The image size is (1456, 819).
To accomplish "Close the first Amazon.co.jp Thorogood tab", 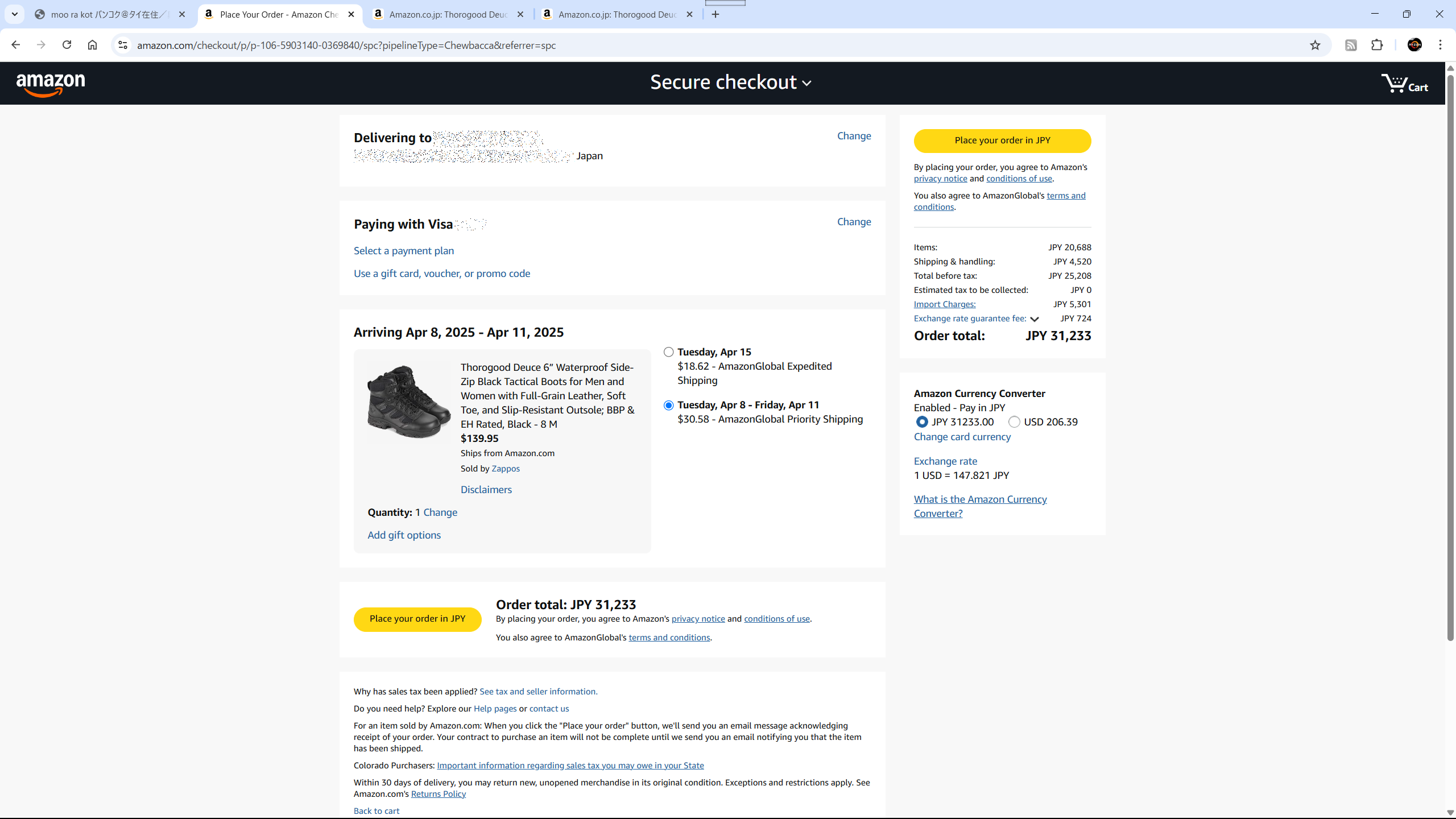I will coord(520,14).
